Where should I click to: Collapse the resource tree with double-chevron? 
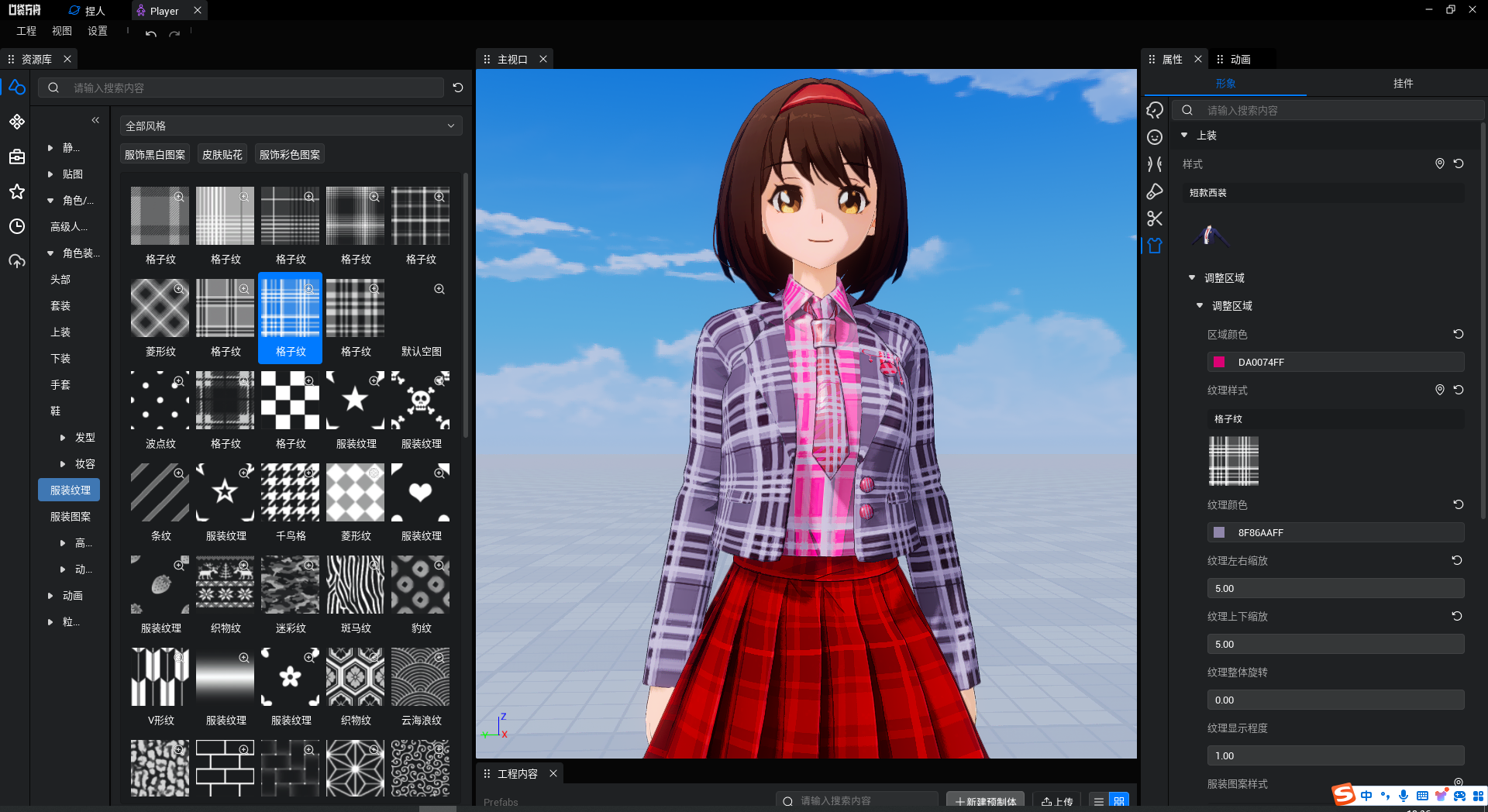click(x=95, y=120)
